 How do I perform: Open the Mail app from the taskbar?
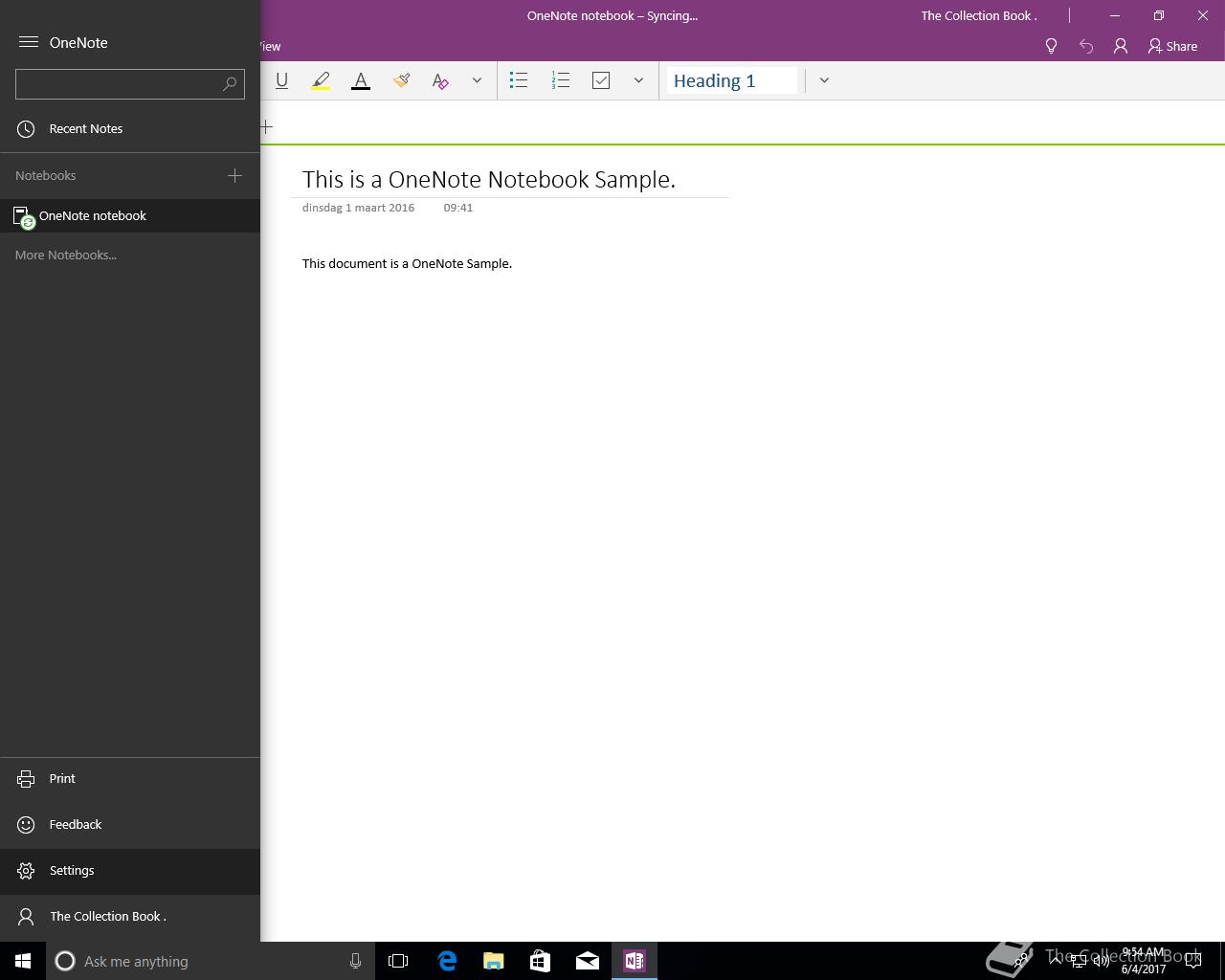588,961
